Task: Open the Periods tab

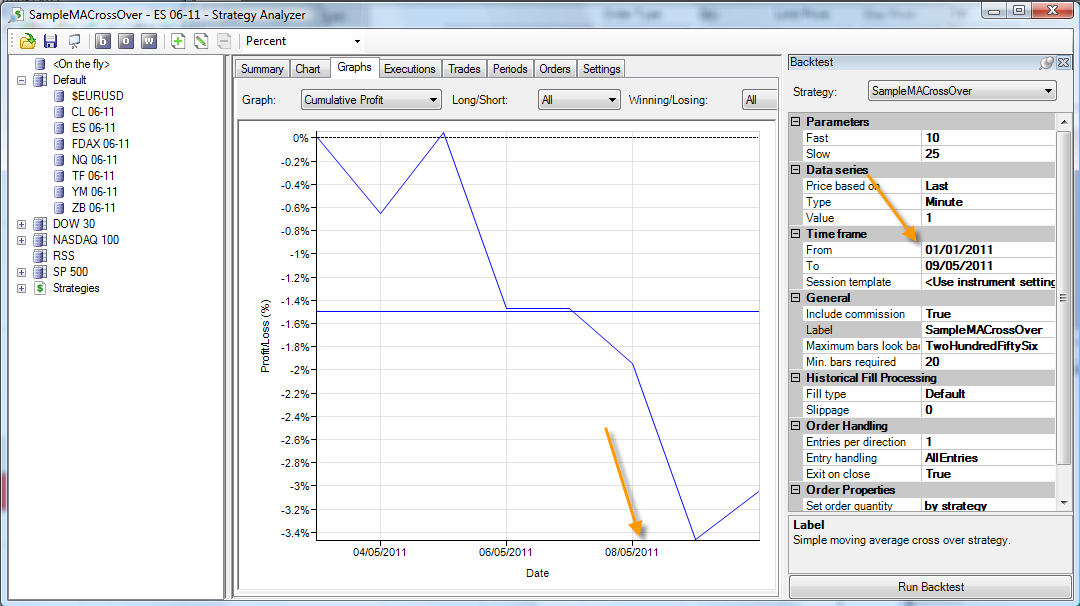Action: click(510, 69)
